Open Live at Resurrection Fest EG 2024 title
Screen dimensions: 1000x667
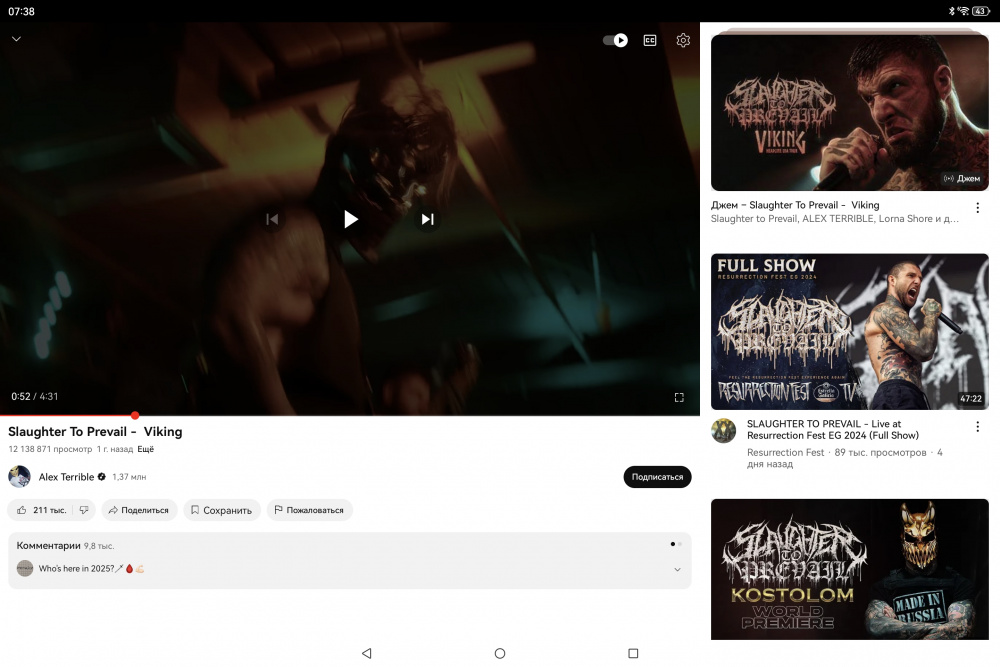(x=833, y=429)
